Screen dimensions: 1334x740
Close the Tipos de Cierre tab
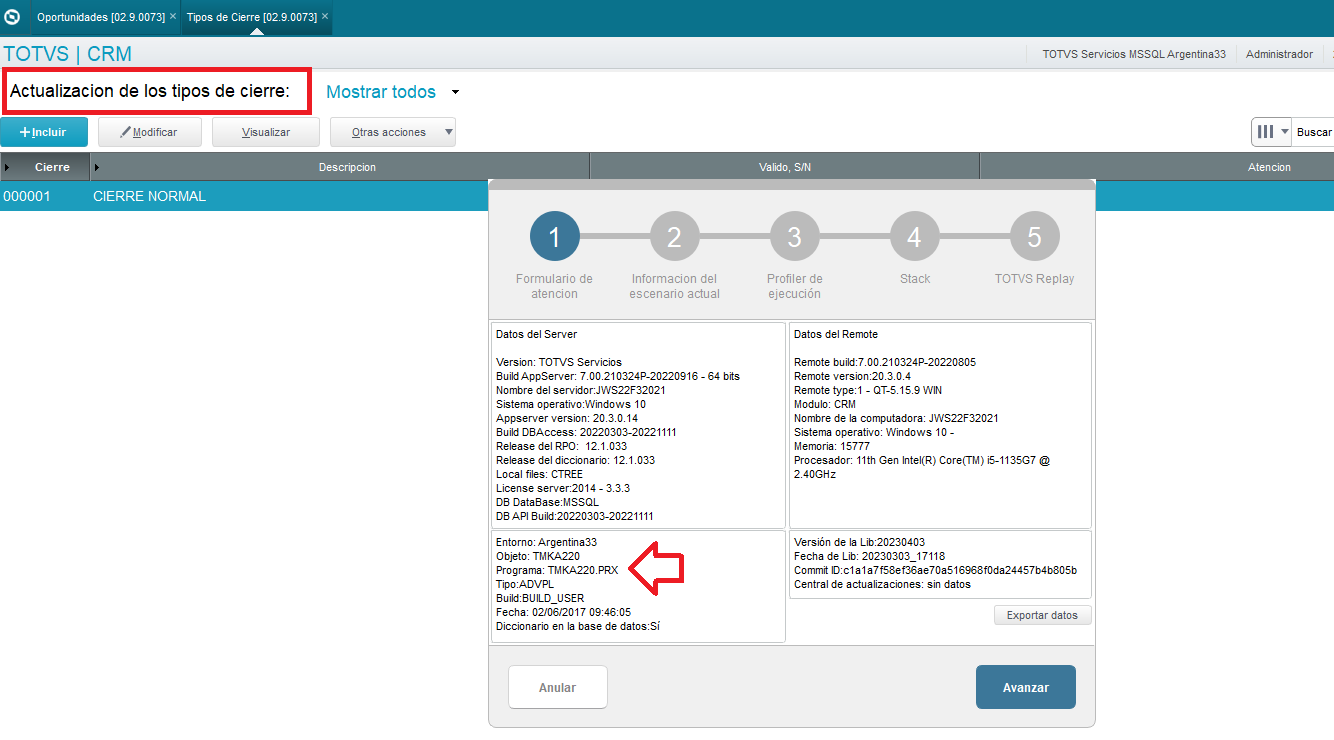325,17
